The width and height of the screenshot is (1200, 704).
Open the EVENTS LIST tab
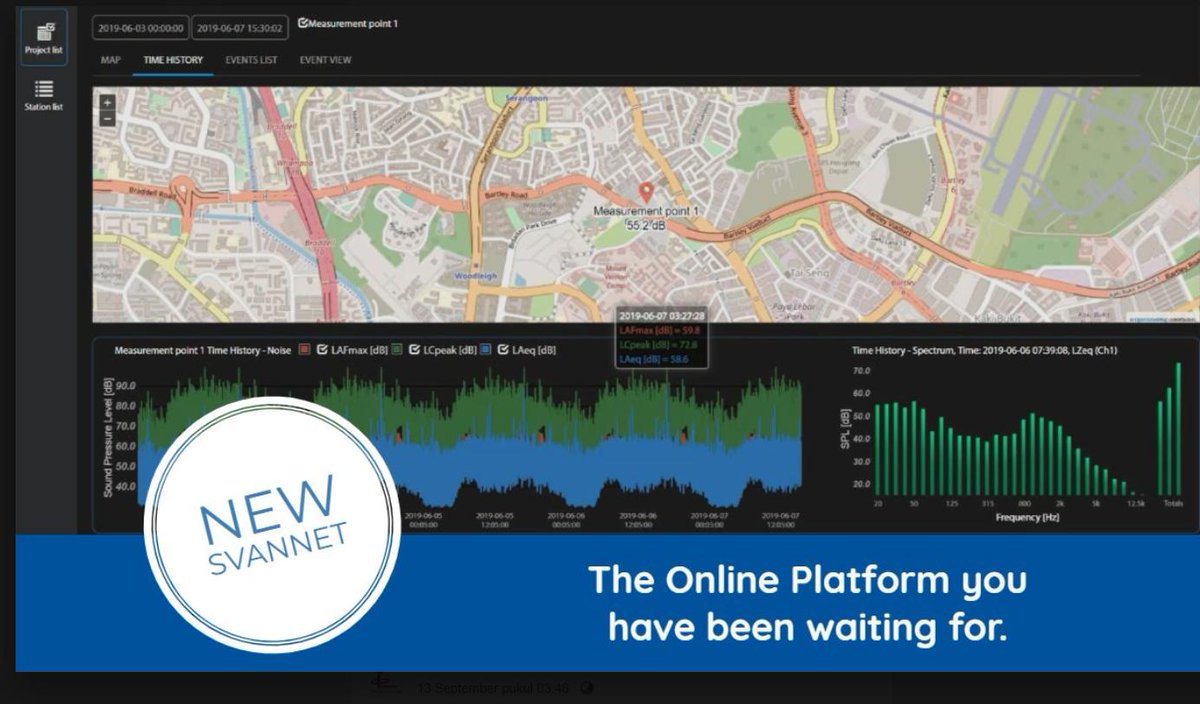point(249,60)
